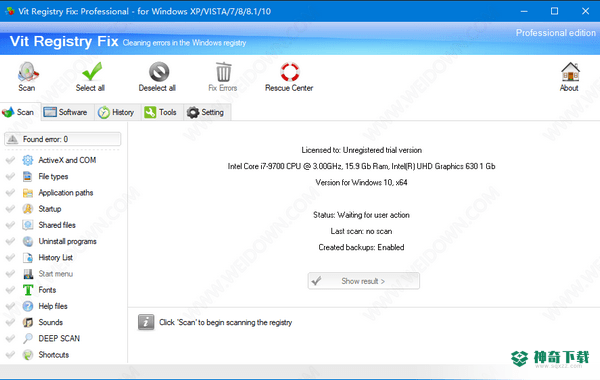Click the Application paths folder icon
Image resolution: width=600 pixels, height=380 pixels.
(x=28, y=192)
